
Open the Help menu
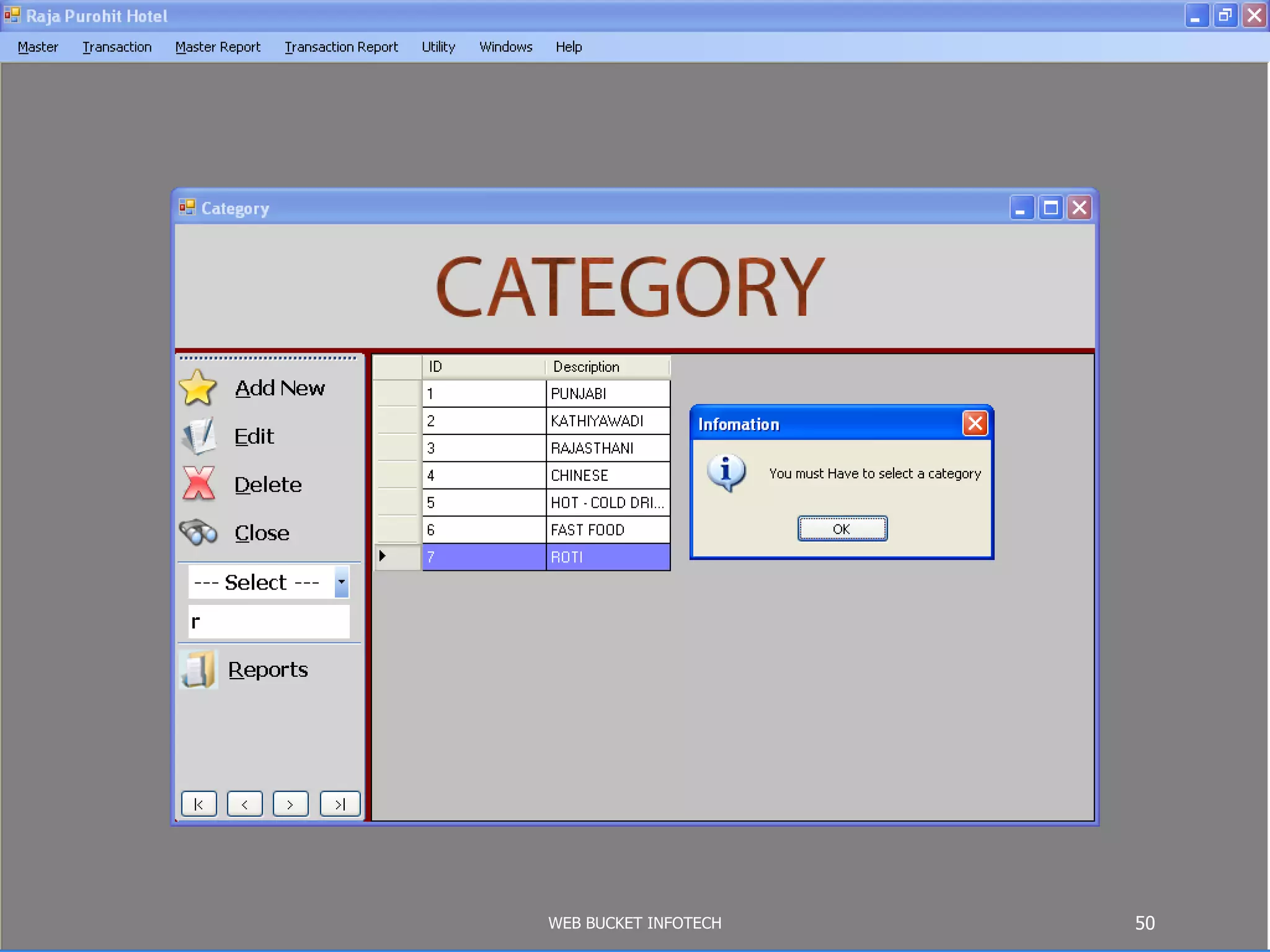(x=569, y=47)
